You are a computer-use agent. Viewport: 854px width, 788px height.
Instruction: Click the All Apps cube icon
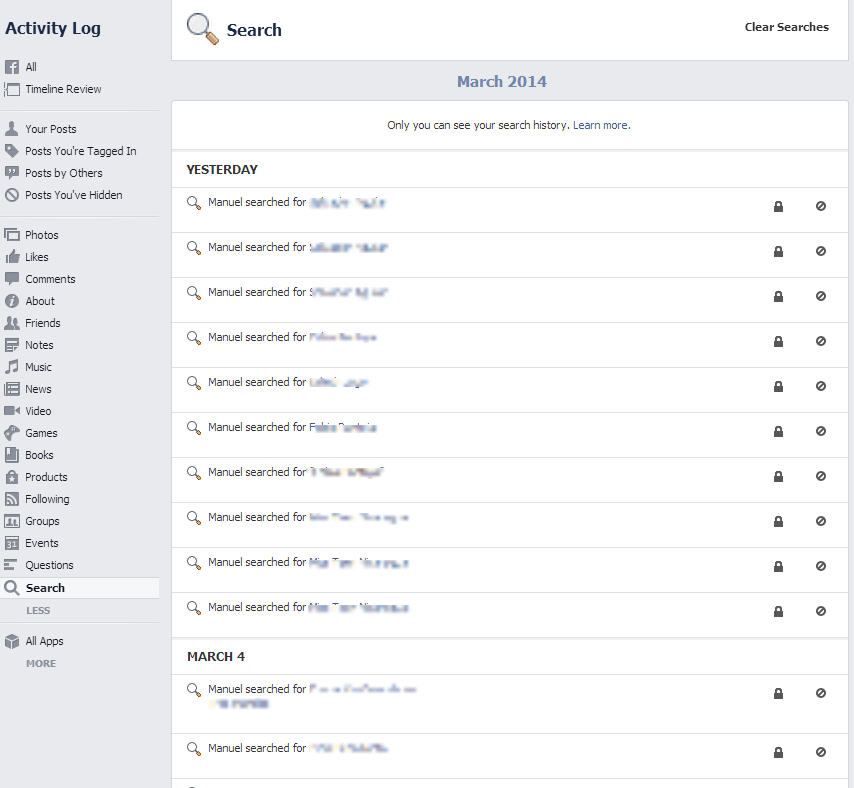12,641
